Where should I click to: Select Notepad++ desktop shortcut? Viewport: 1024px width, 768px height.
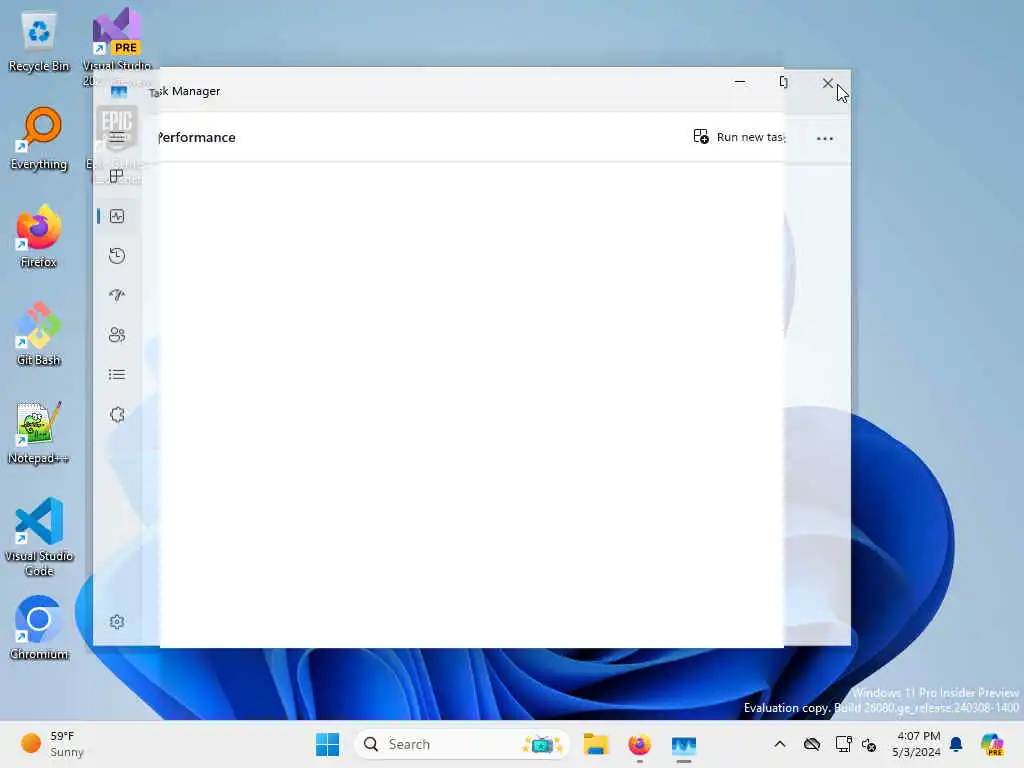coord(39,433)
